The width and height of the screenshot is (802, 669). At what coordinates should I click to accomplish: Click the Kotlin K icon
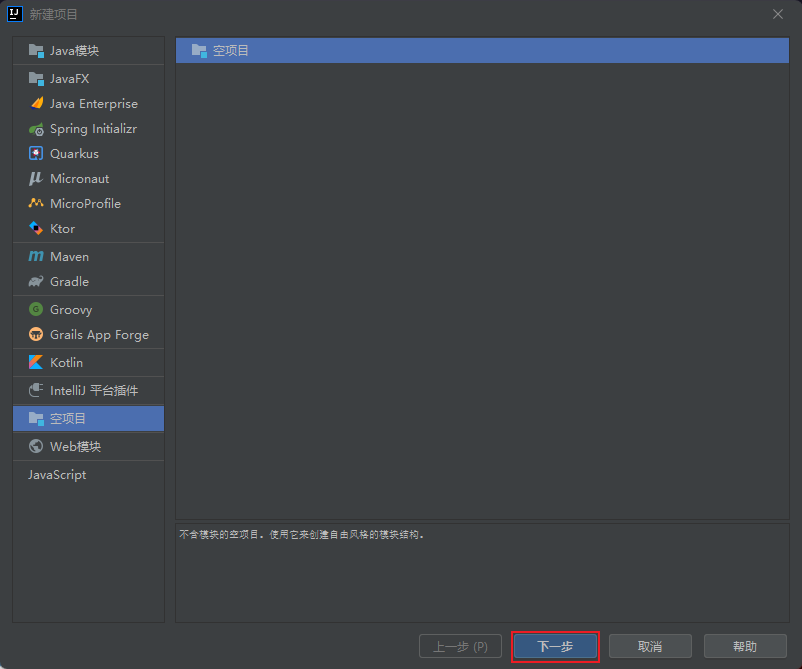pyautogui.click(x=36, y=362)
